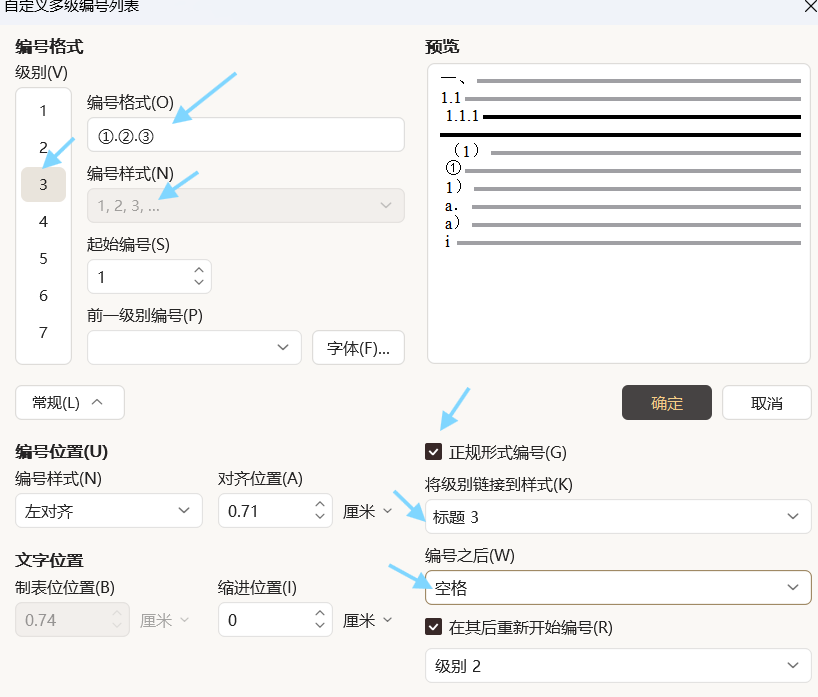This screenshot has width=818, height=697.
Task: Toggle the 正规形式编号 checkbox
Action: [x=434, y=452]
